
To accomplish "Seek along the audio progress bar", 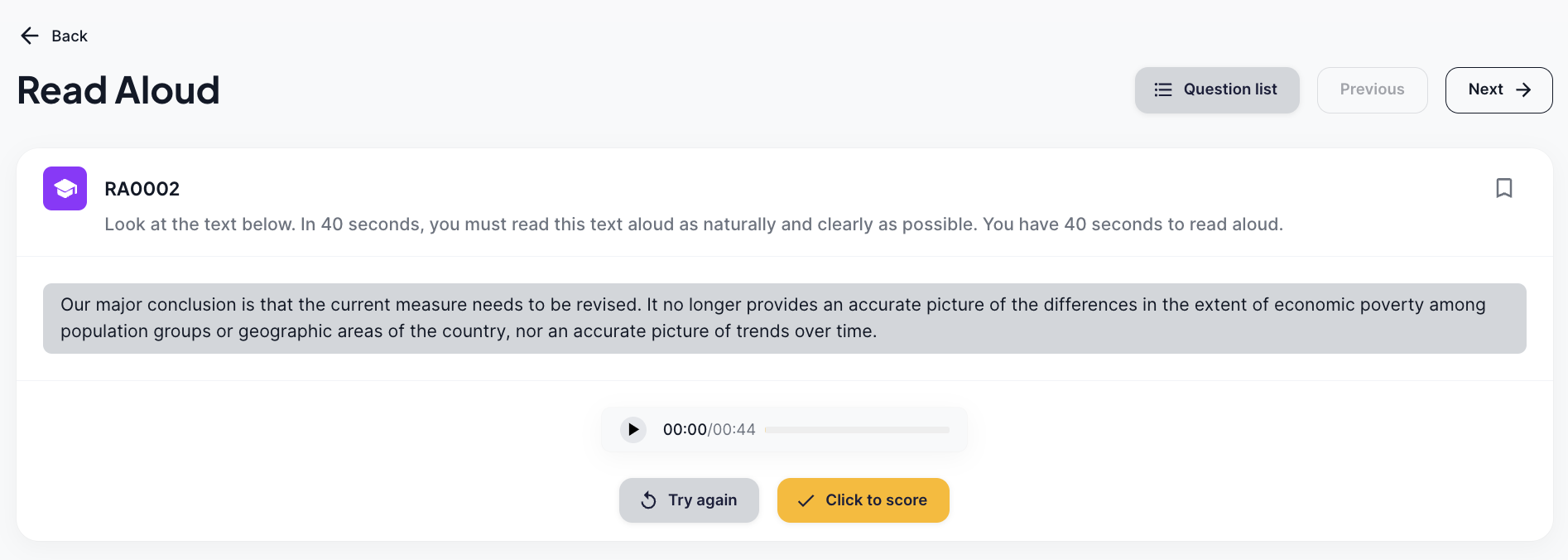I will [x=857, y=430].
